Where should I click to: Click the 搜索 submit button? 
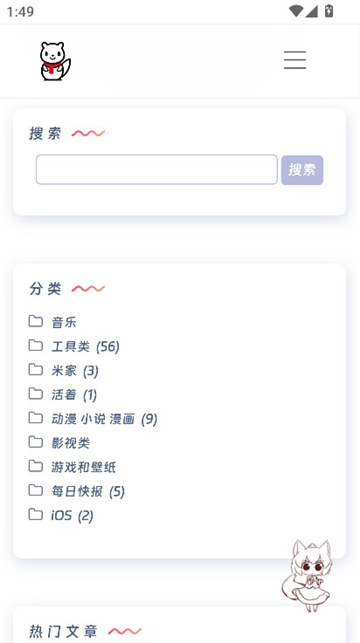[x=302, y=170]
